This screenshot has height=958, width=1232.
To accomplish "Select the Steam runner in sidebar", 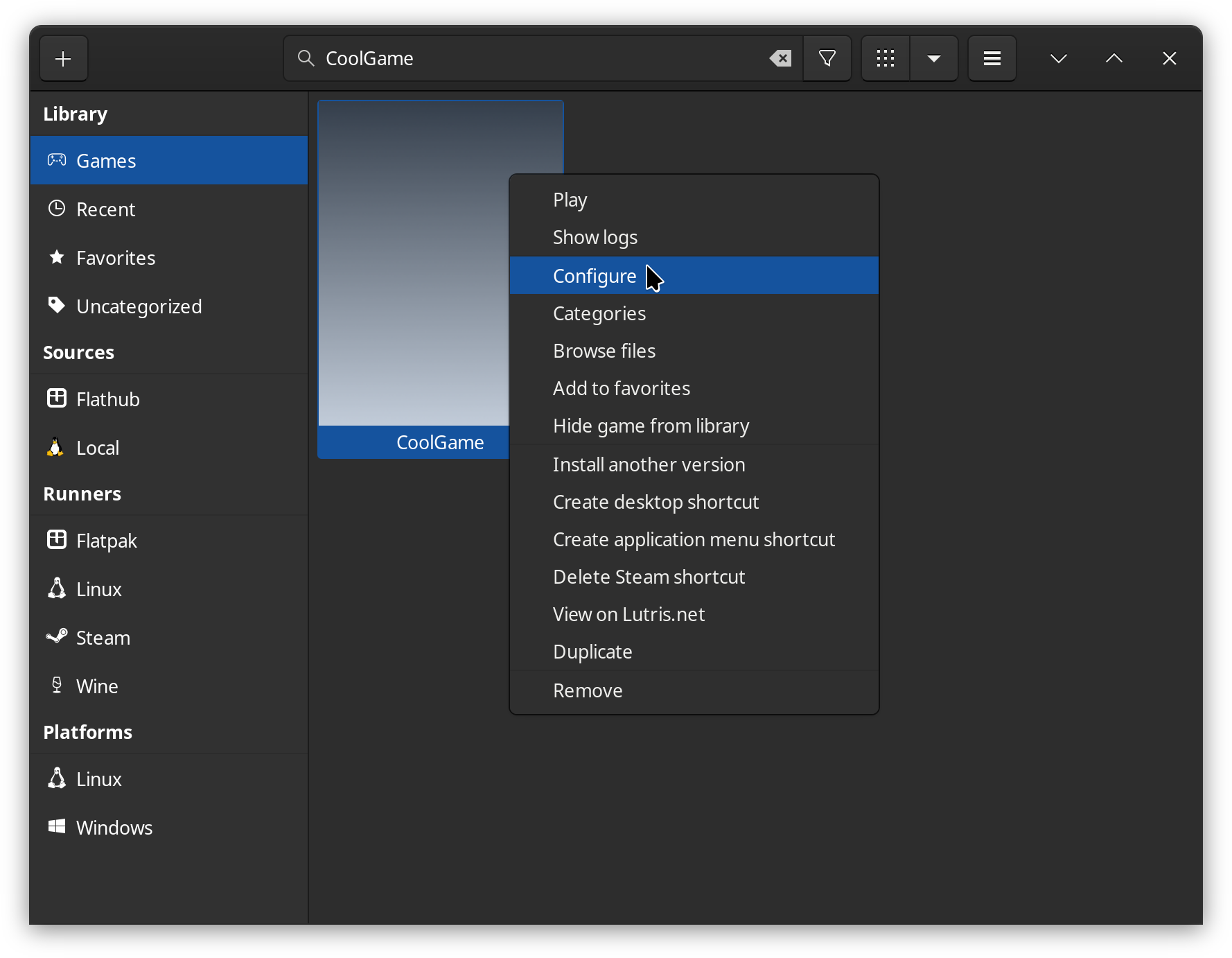I will point(103,638).
